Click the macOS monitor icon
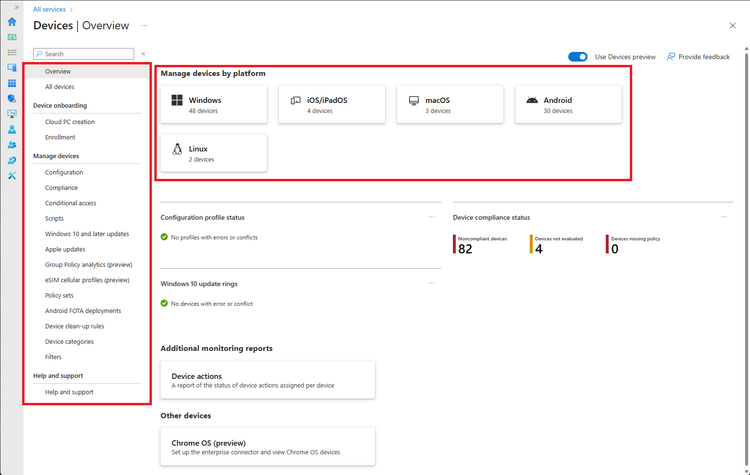Image resolution: width=750 pixels, height=475 pixels. (414, 100)
